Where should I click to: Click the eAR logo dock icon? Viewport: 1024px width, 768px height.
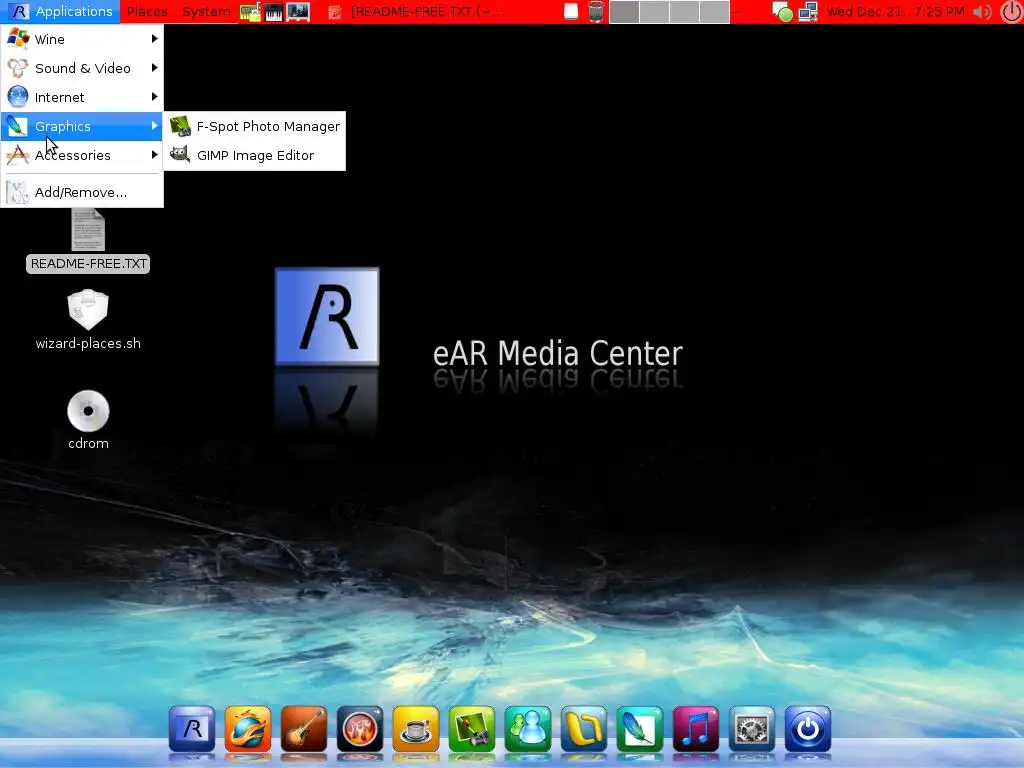(192, 729)
